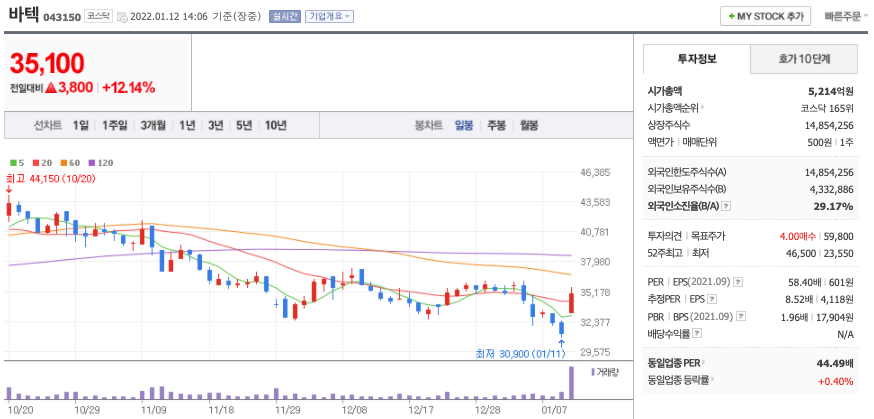Show the 3개월 line chart

tap(153, 125)
